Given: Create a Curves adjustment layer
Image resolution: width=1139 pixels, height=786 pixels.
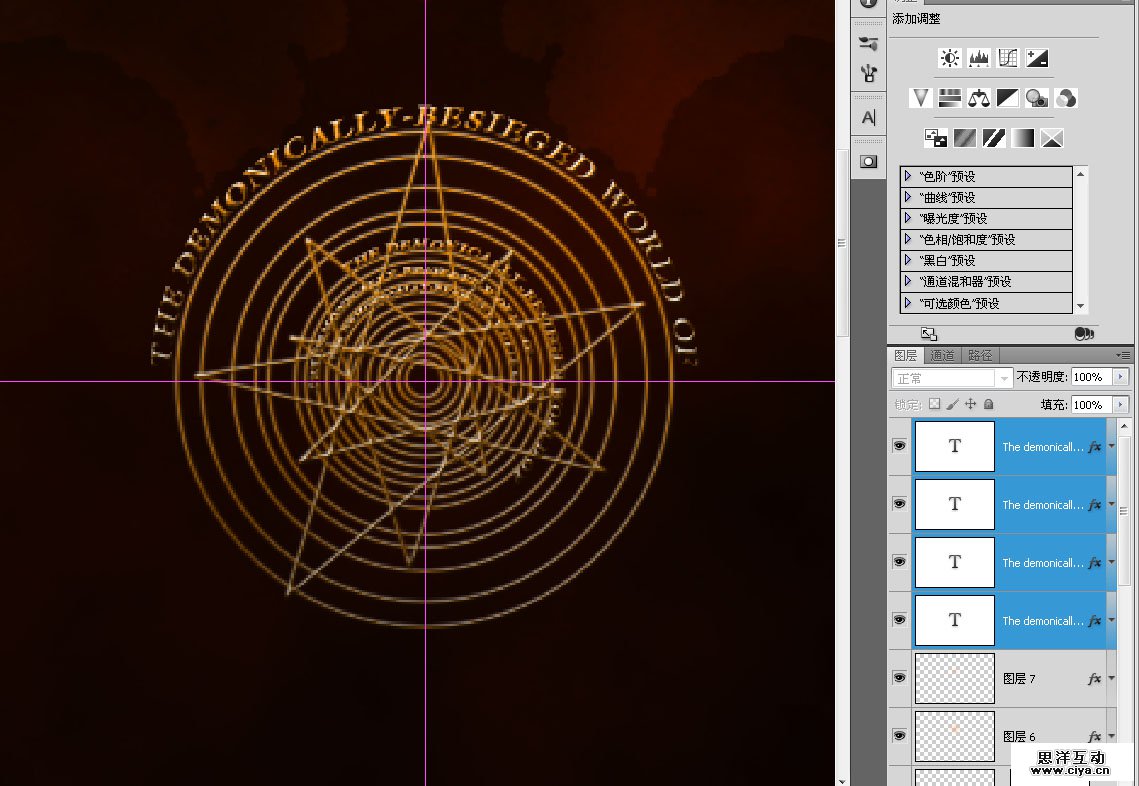Looking at the screenshot, I should pyautogui.click(x=1008, y=58).
